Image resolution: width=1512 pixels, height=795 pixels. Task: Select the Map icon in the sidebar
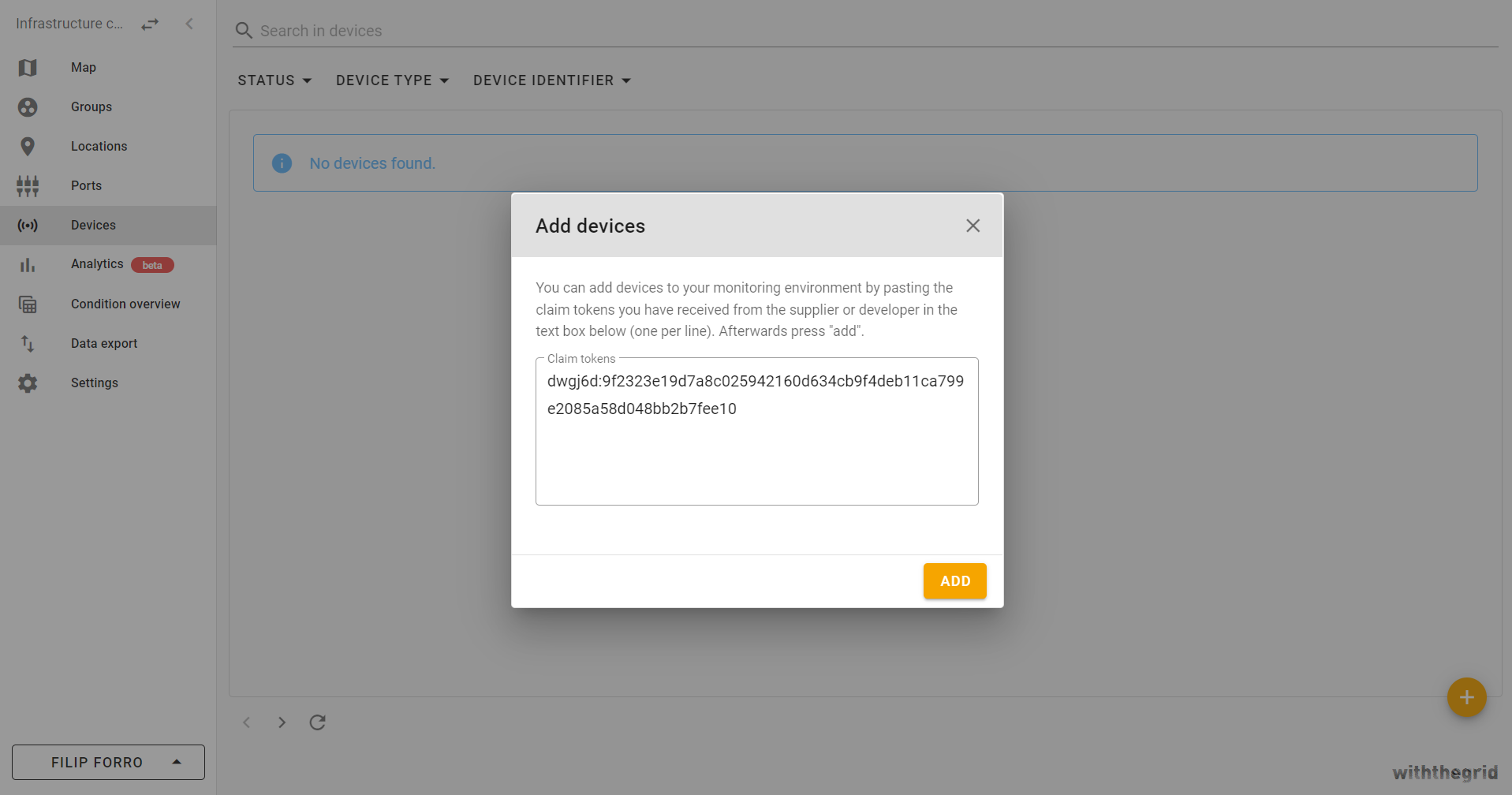28,67
